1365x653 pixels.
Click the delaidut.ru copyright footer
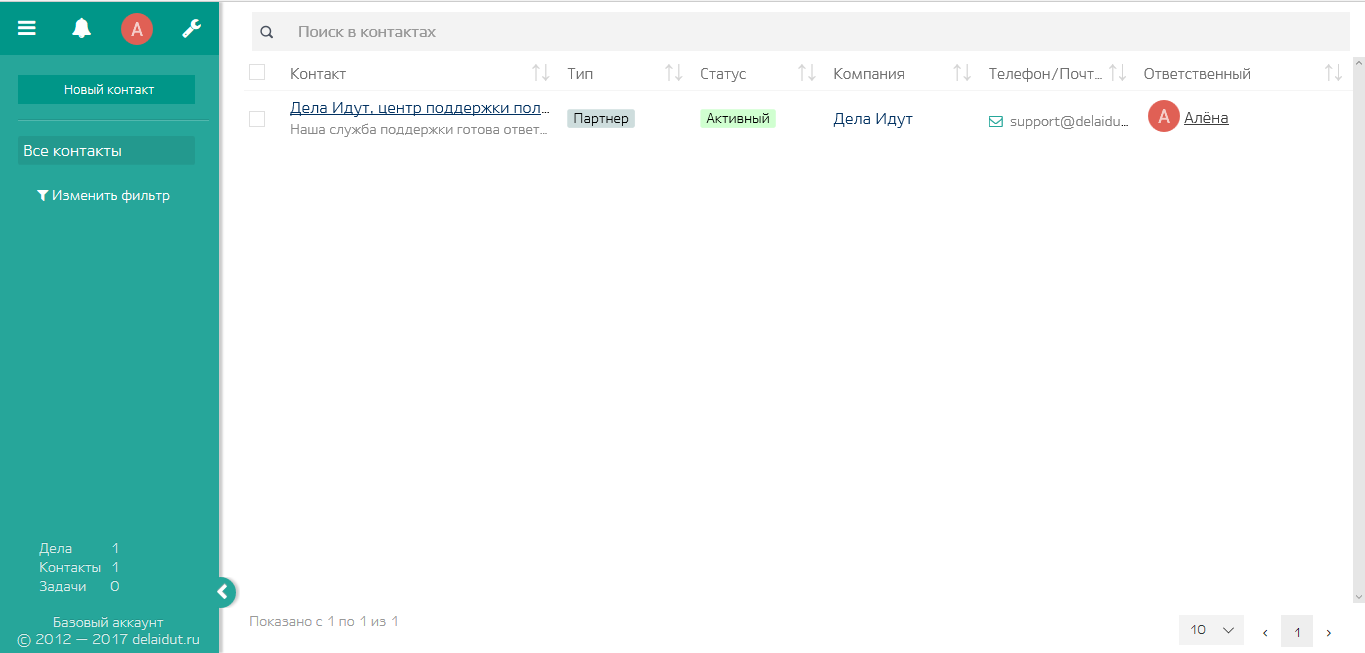109,640
